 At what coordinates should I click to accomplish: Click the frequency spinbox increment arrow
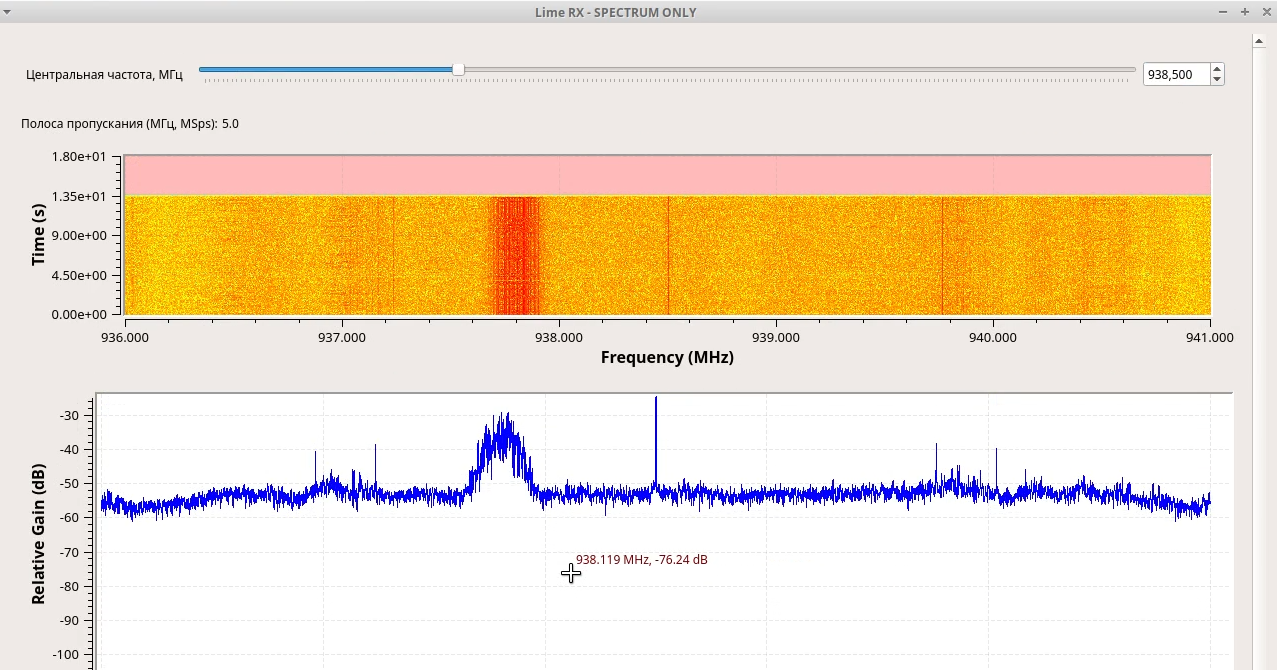[1216, 68]
